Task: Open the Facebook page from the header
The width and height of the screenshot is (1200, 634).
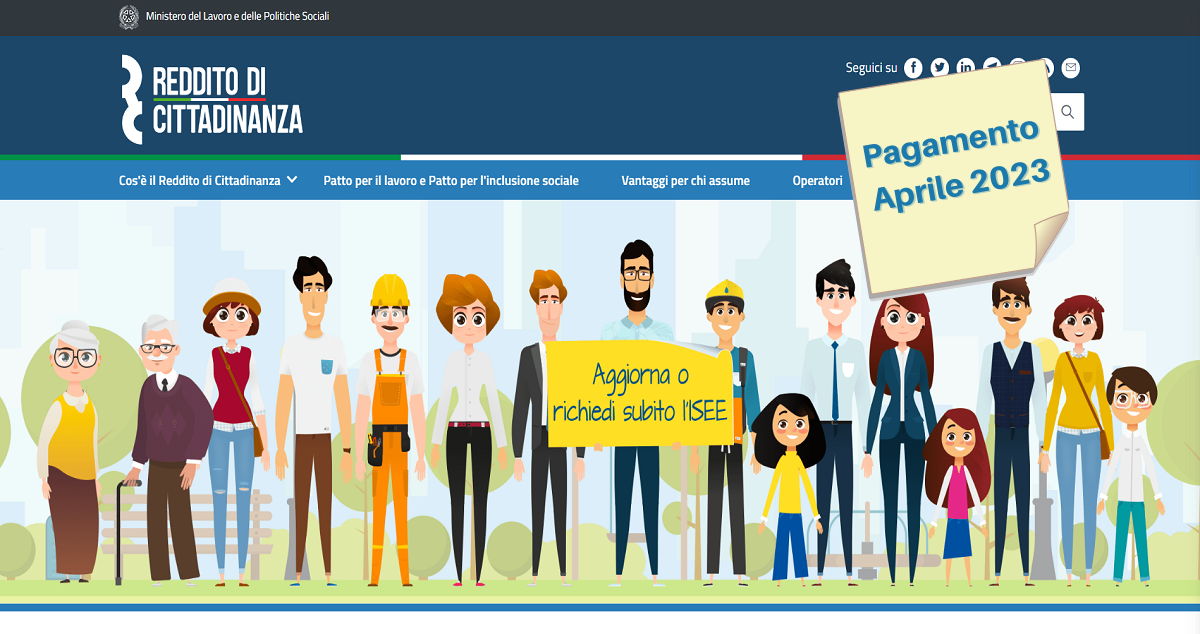Action: pyautogui.click(x=913, y=68)
